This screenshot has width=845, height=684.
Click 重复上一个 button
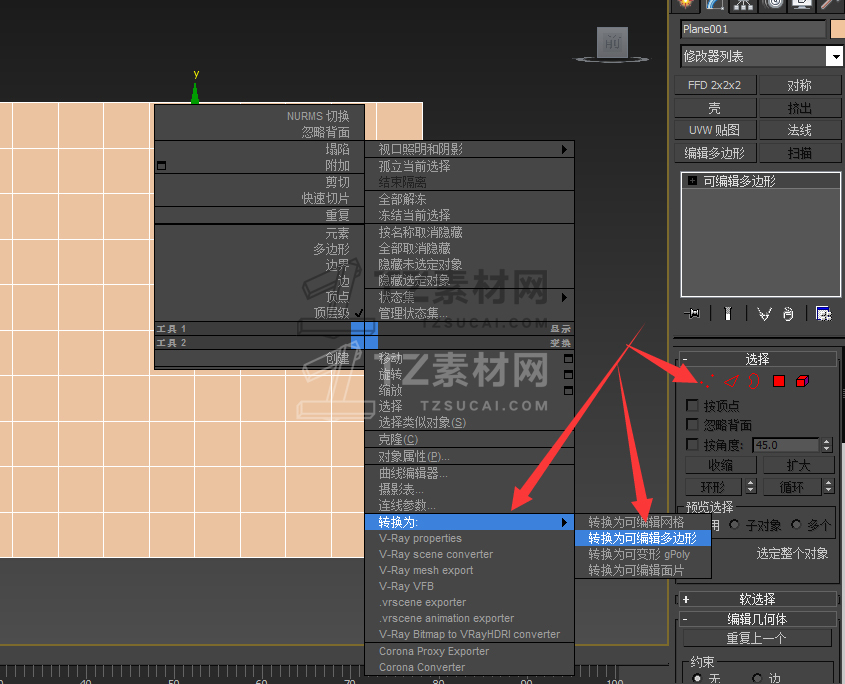coord(757,638)
